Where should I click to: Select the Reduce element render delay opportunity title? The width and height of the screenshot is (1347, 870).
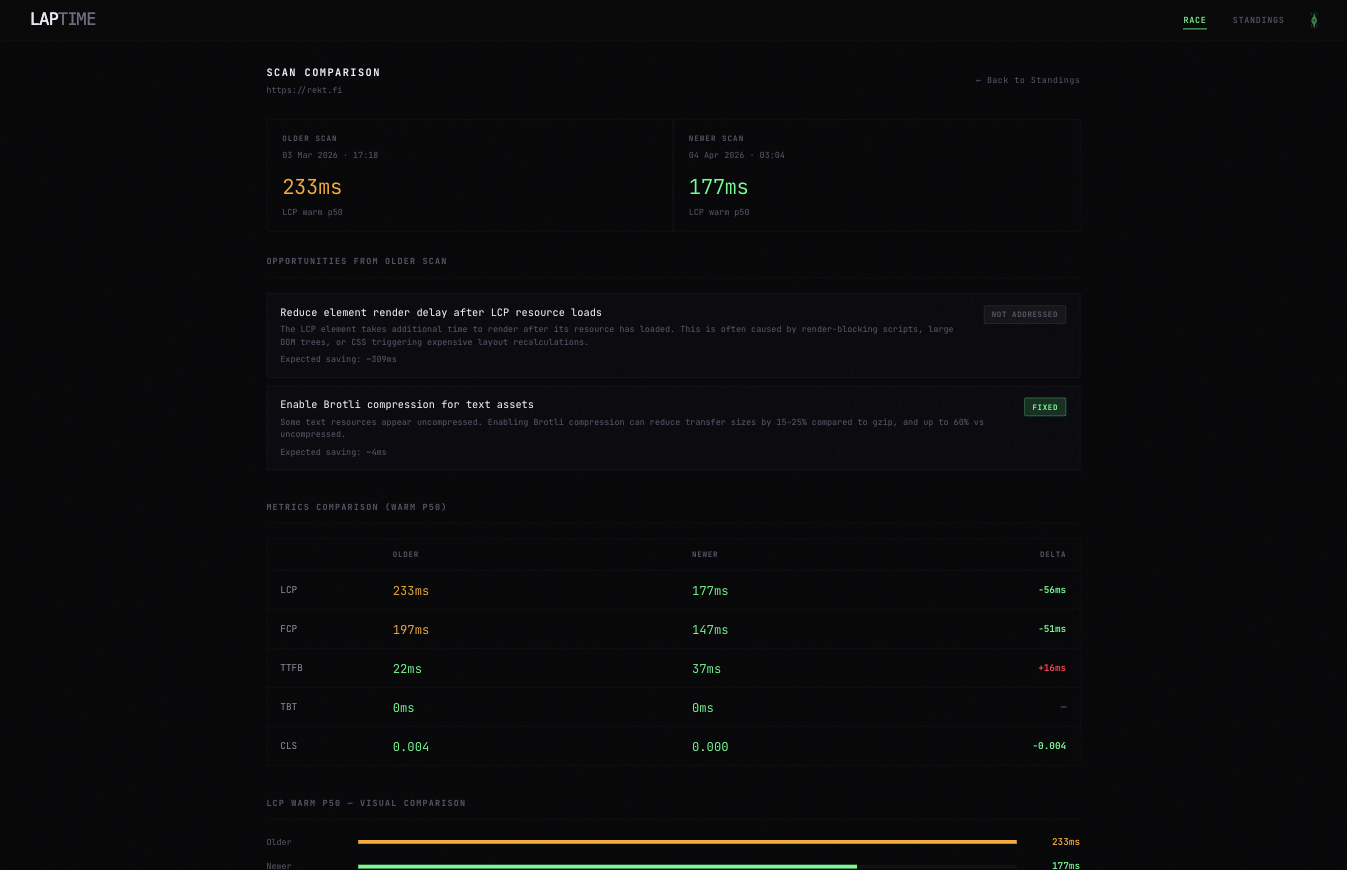pyautogui.click(x=441, y=313)
